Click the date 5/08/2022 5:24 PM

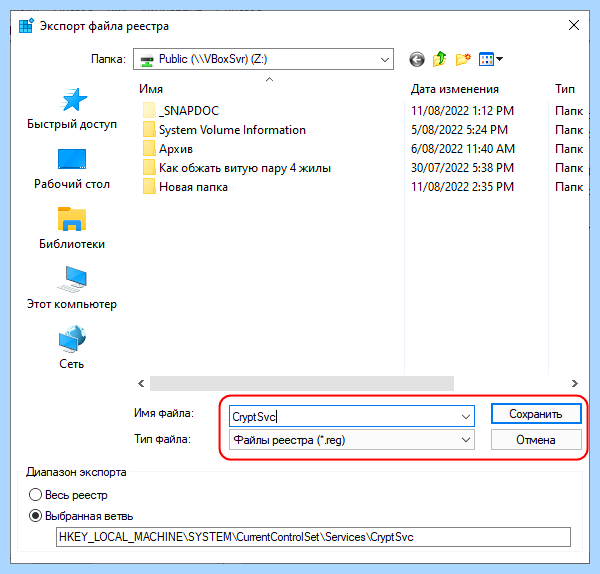(459, 130)
